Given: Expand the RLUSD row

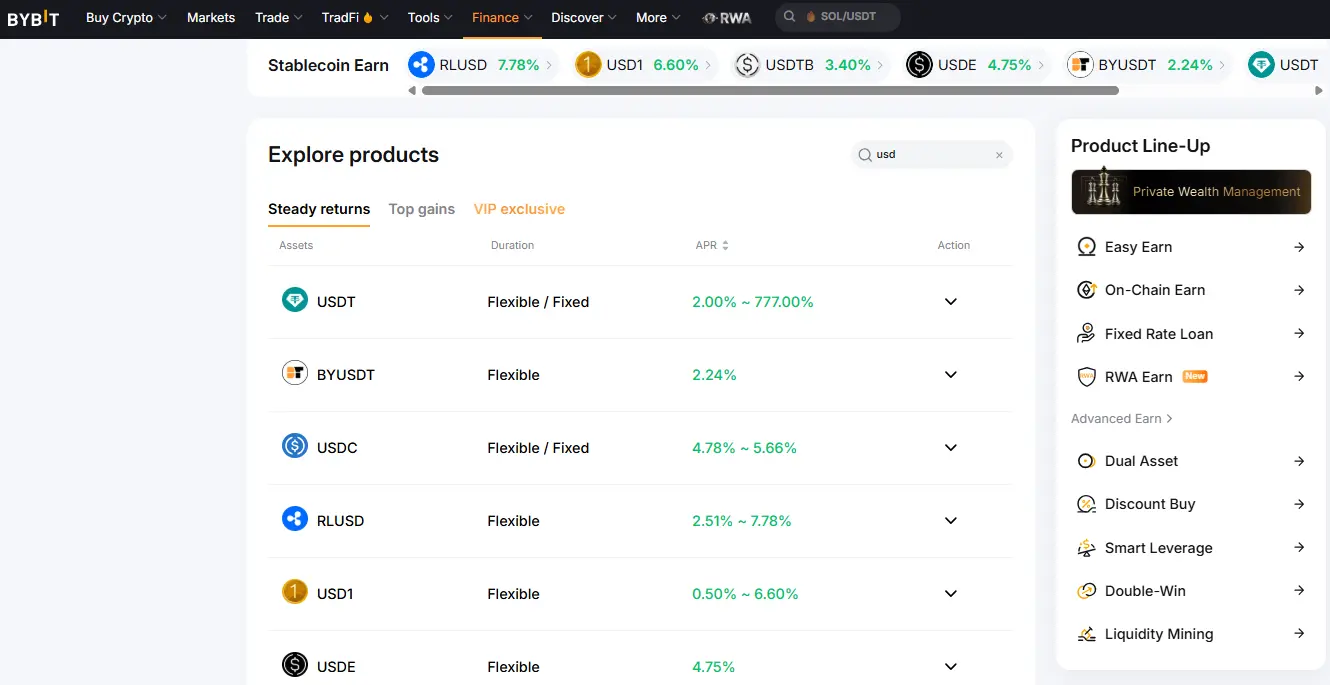Looking at the screenshot, I should point(951,521).
